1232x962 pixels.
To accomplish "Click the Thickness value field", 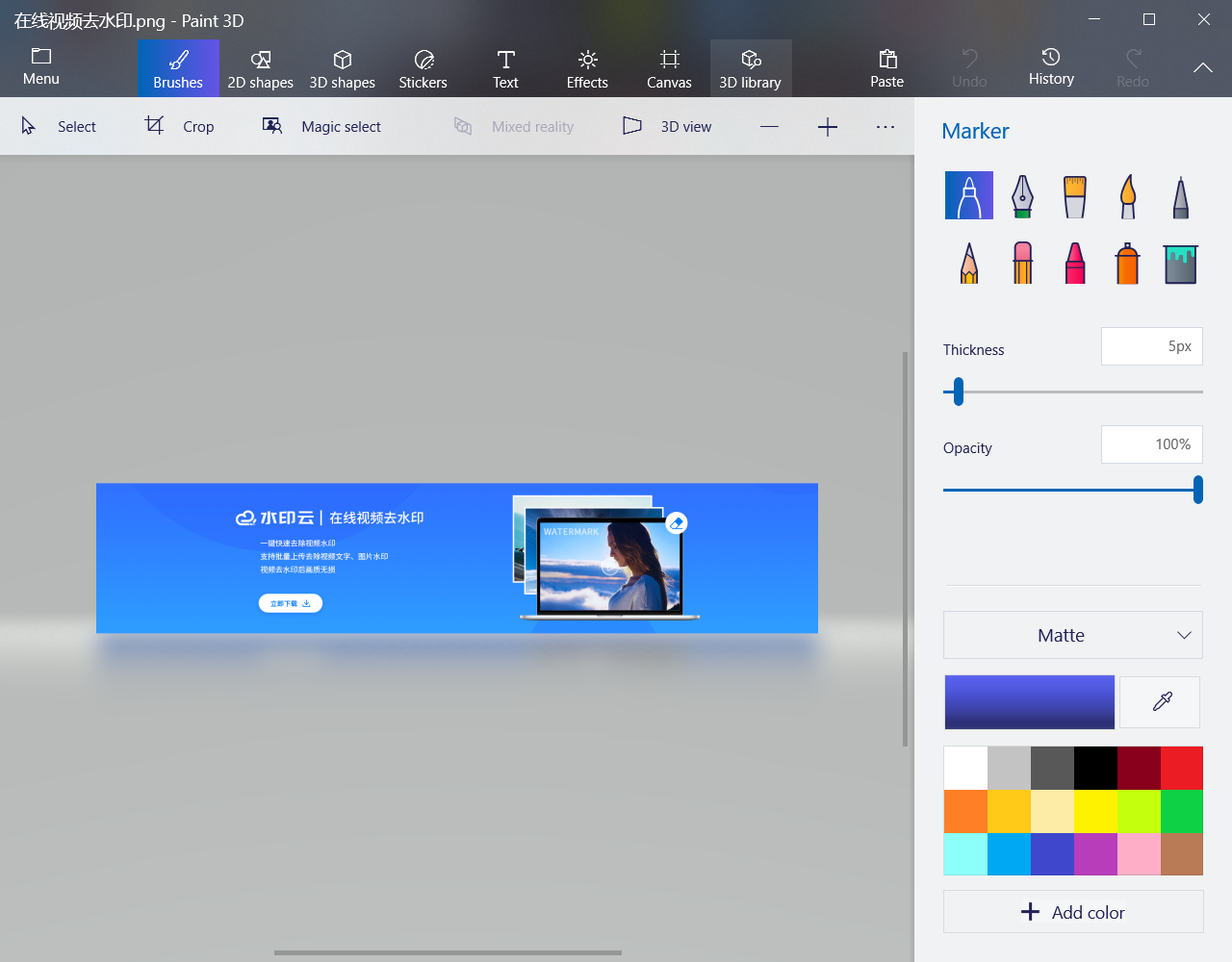I will [x=1152, y=346].
